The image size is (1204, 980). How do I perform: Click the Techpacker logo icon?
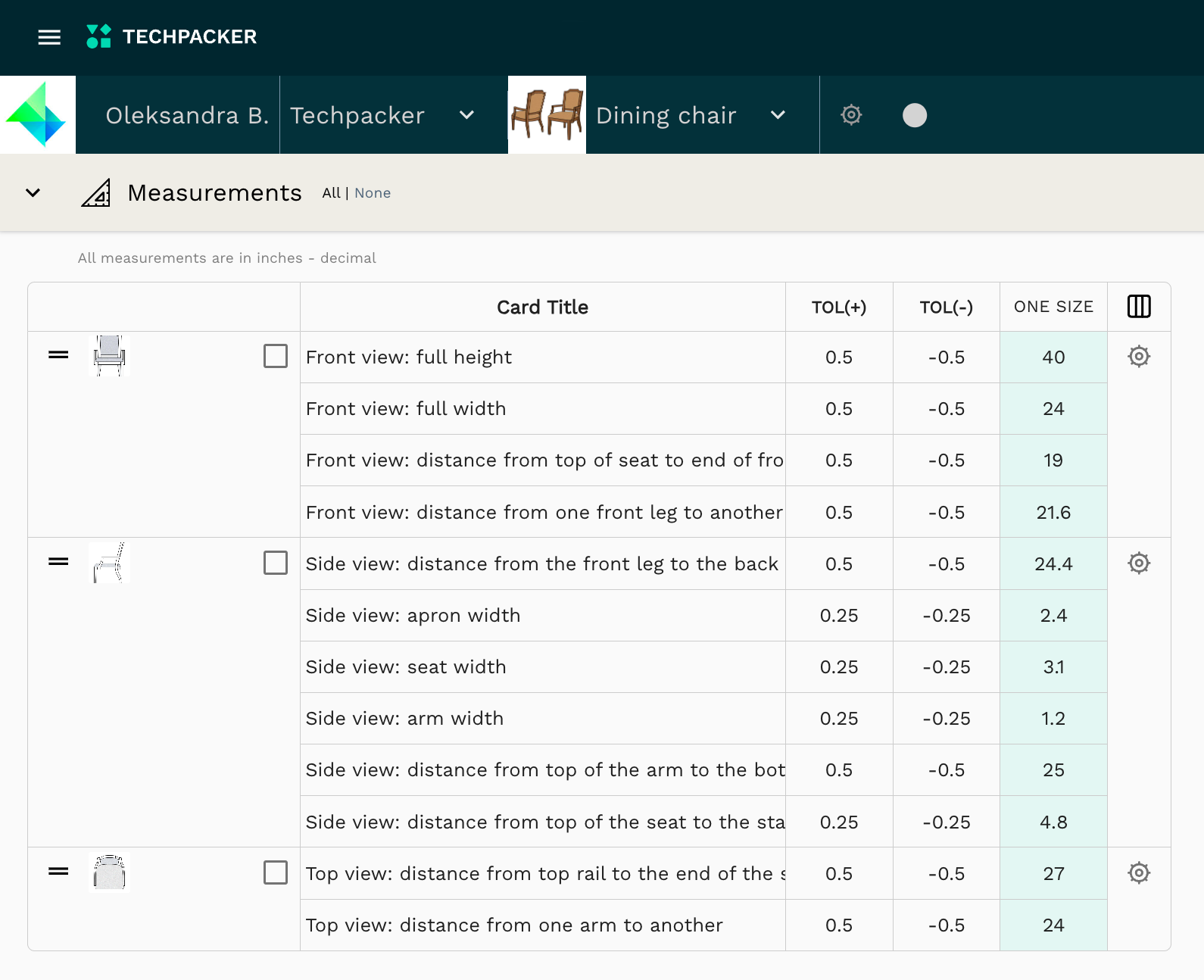(x=98, y=36)
